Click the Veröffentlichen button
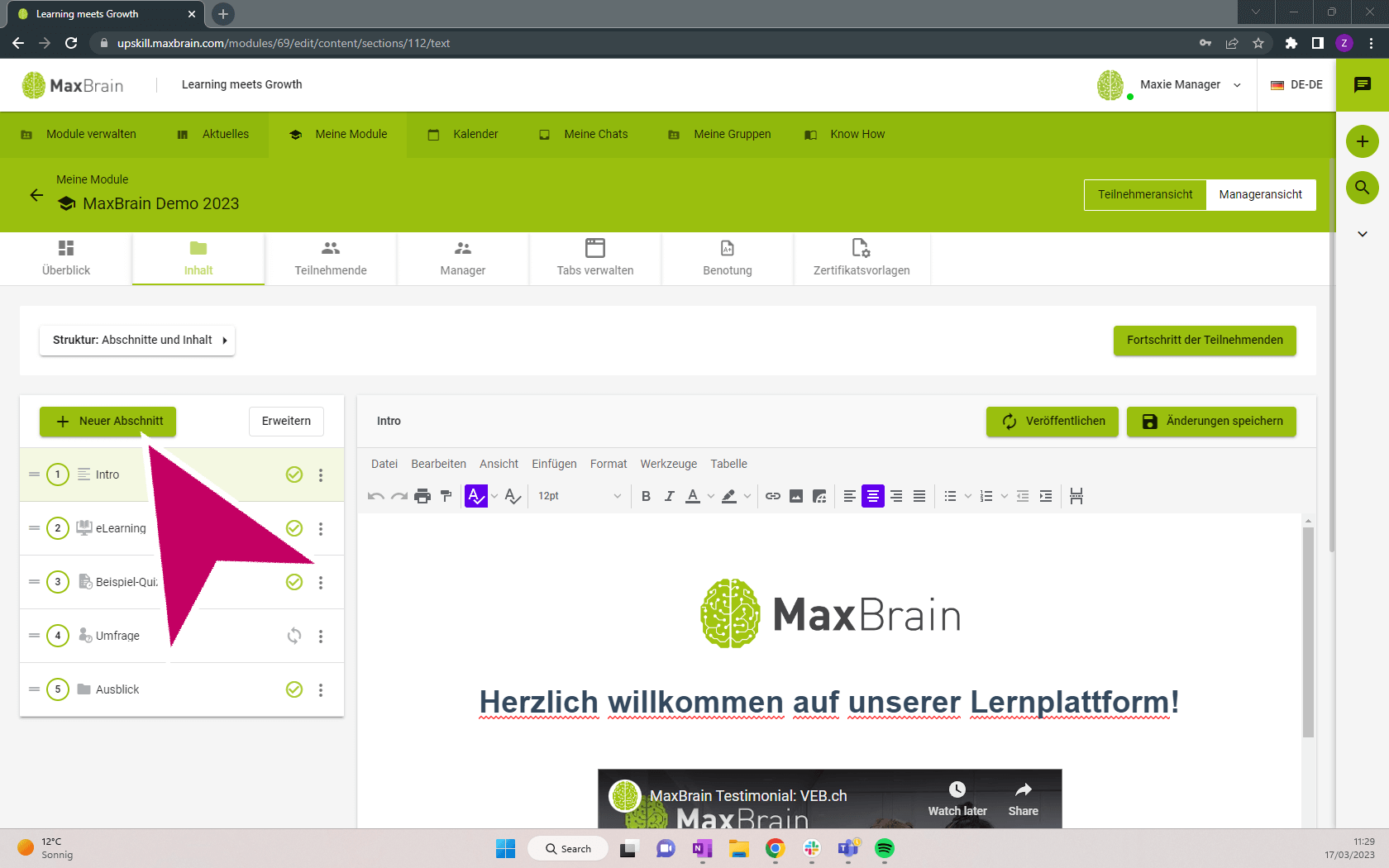The height and width of the screenshot is (868, 1389). click(1052, 422)
